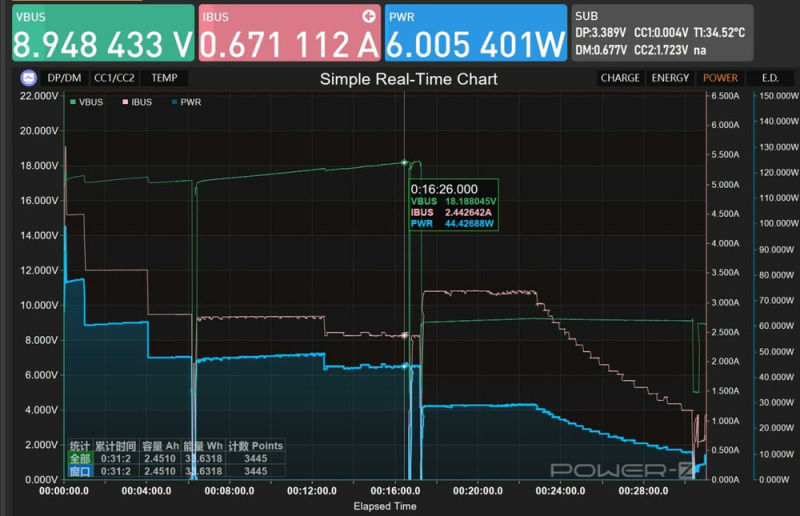800x516 pixels.
Task: Select the POWER view button
Action: pos(720,78)
